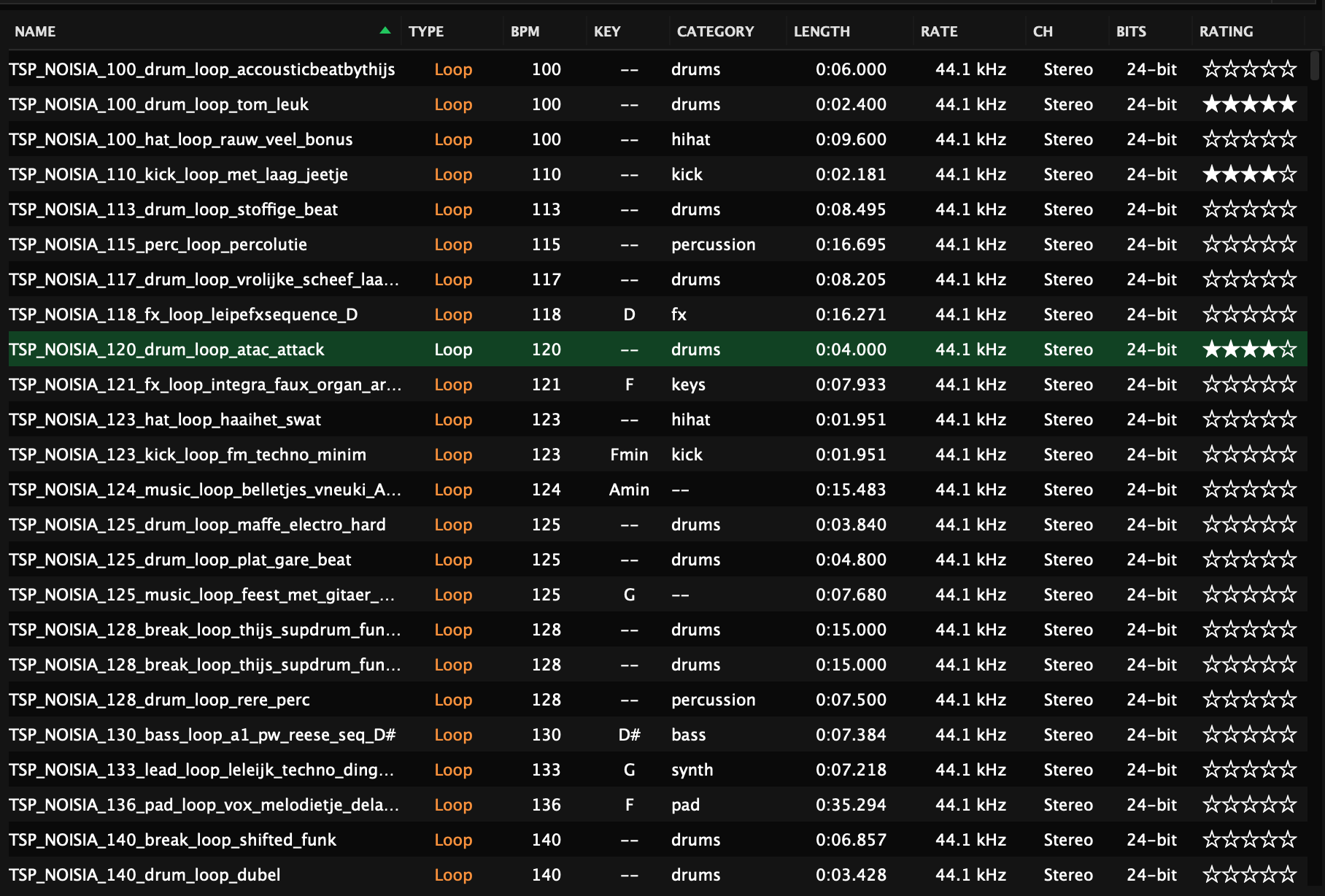This screenshot has width=1325, height=896.
Task: Click the Loop type of stoffige_beat sample
Action: (x=453, y=209)
